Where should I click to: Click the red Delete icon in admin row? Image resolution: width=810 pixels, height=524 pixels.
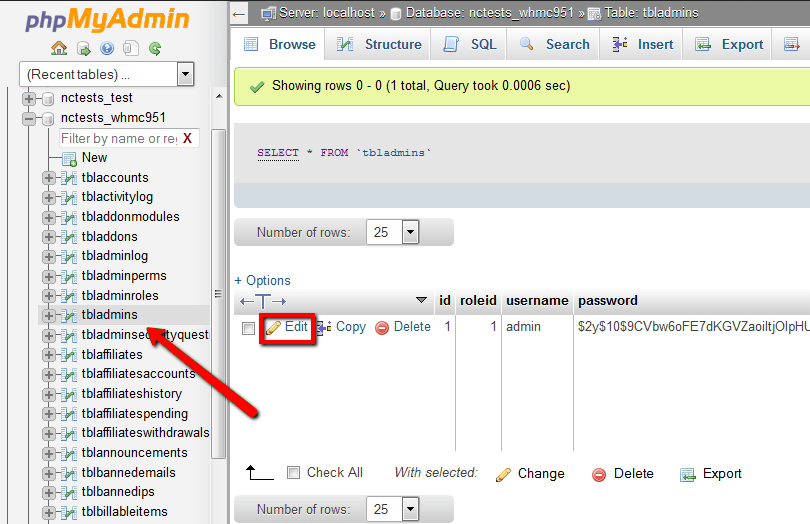382,327
